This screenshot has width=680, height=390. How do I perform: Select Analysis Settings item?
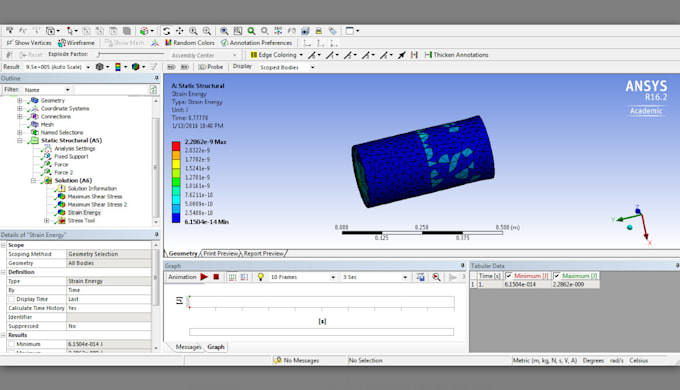(75, 148)
